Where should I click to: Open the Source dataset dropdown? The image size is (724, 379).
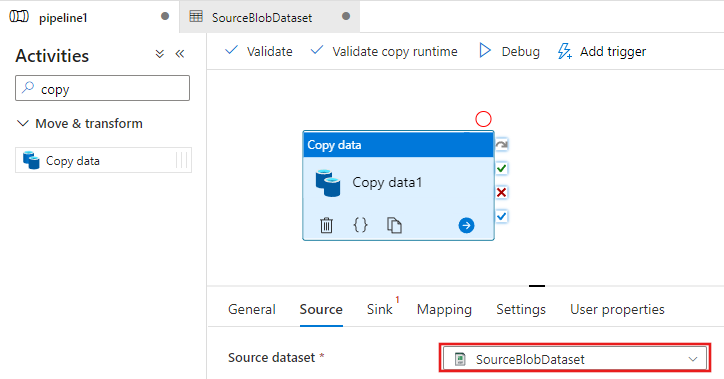[x=574, y=359]
